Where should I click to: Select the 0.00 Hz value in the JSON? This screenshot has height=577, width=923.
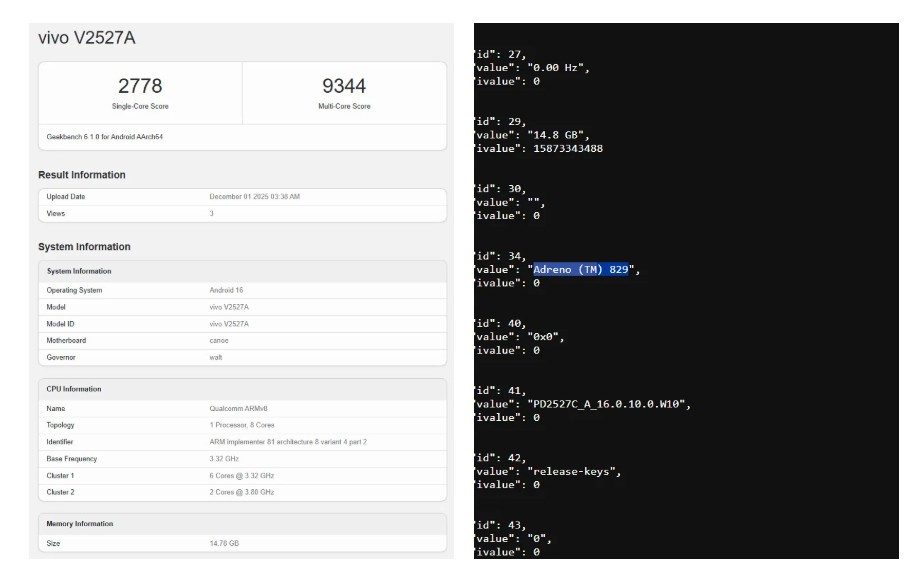click(563, 68)
